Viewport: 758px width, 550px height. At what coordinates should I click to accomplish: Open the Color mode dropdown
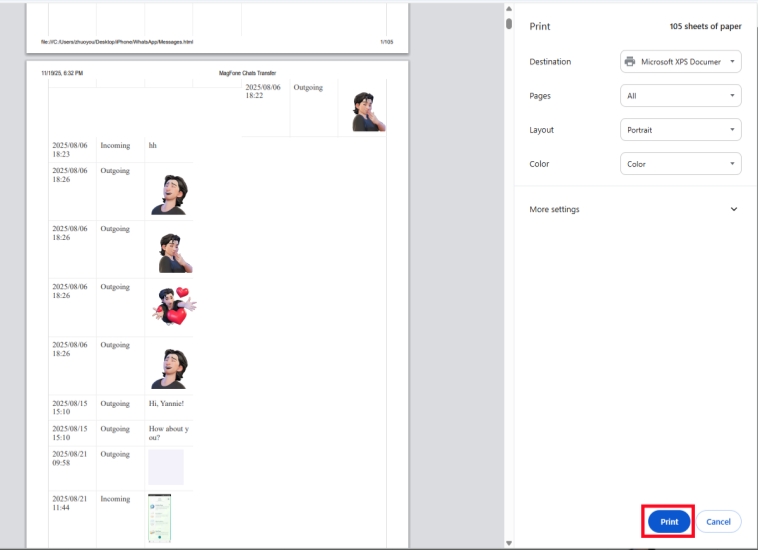[x=680, y=164]
